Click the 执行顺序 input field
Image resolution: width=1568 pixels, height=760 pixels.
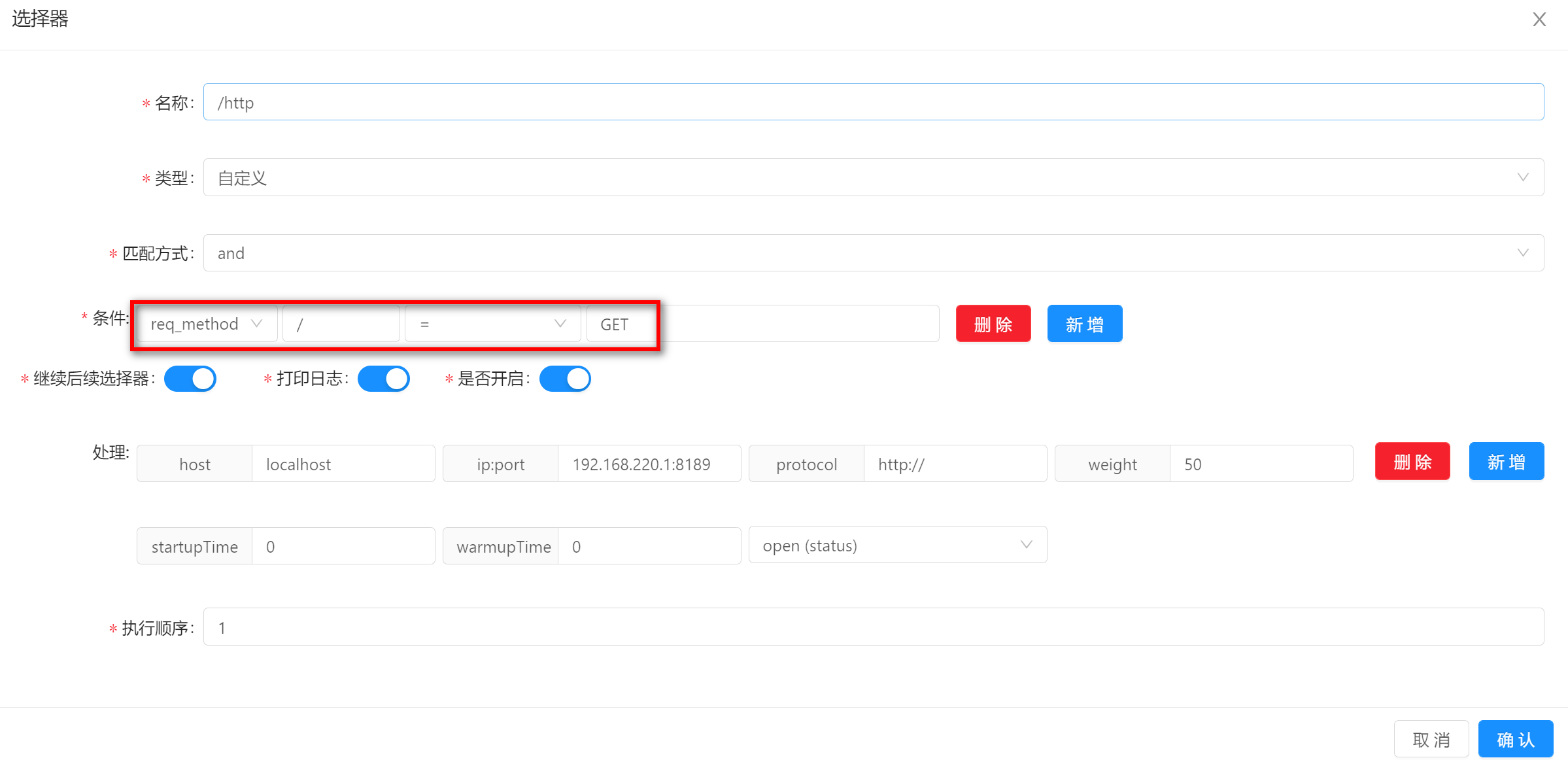click(873, 627)
